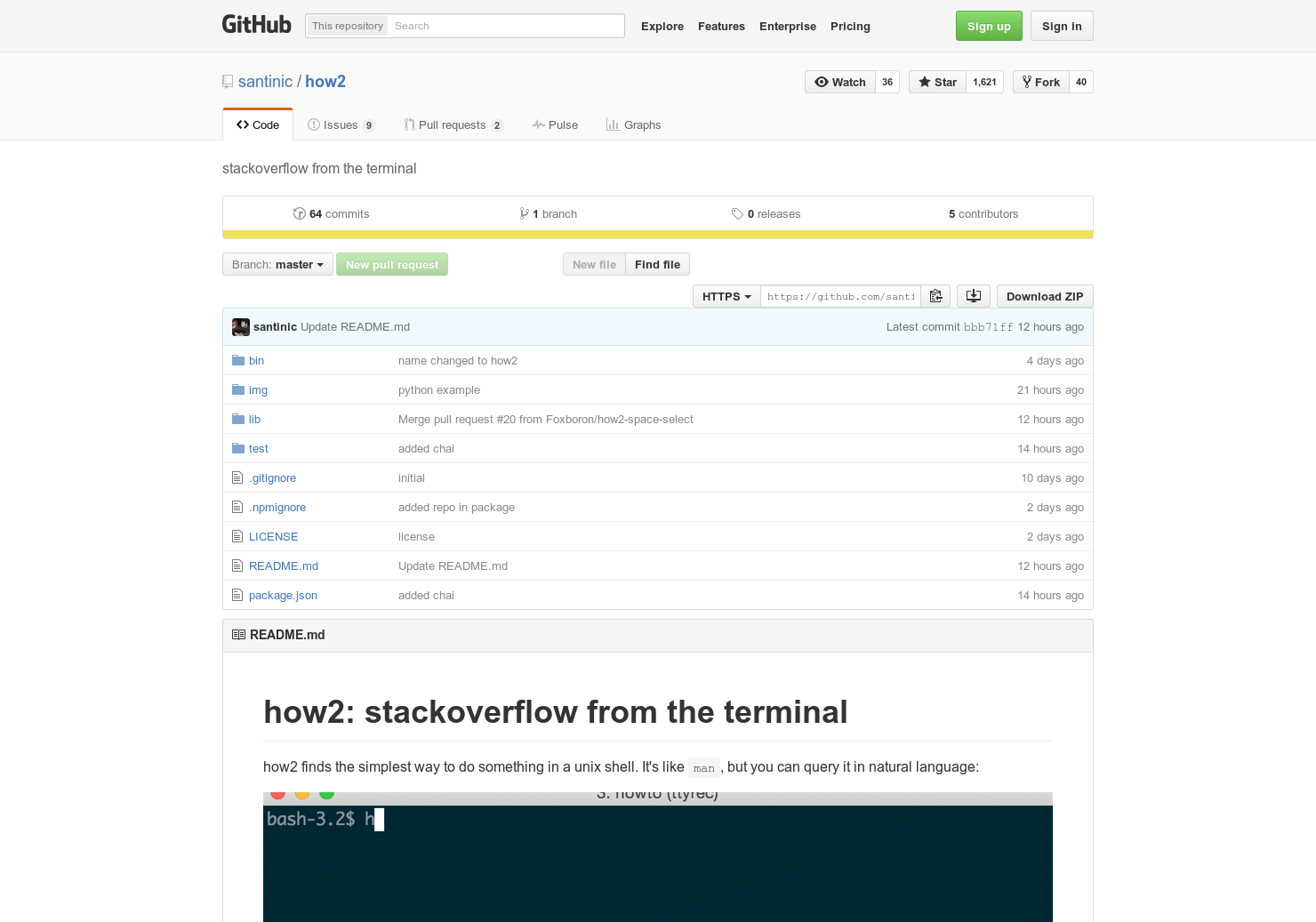
Task: Click the LICENSE file icon
Action: pyautogui.click(x=237, y=536)
